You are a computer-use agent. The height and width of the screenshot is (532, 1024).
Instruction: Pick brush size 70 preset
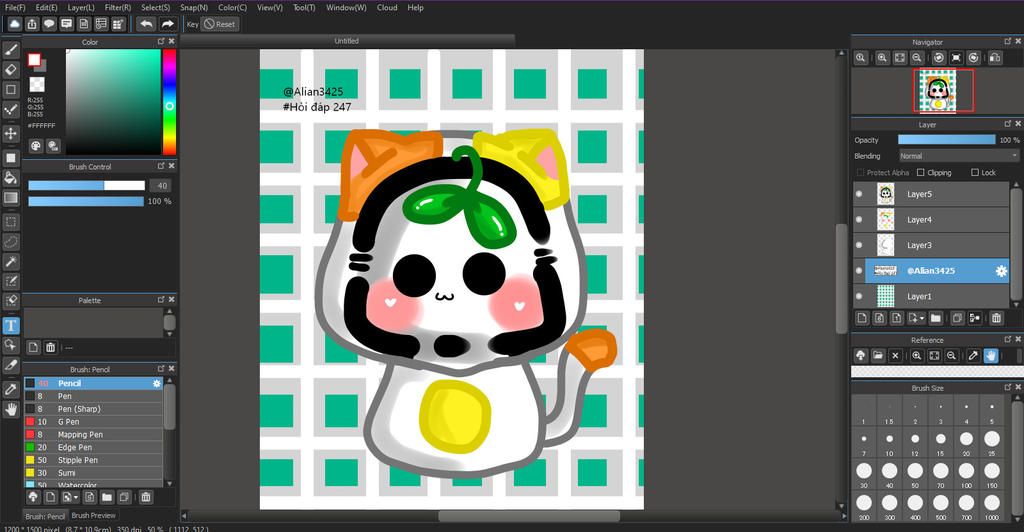click(x=940, y=473)
